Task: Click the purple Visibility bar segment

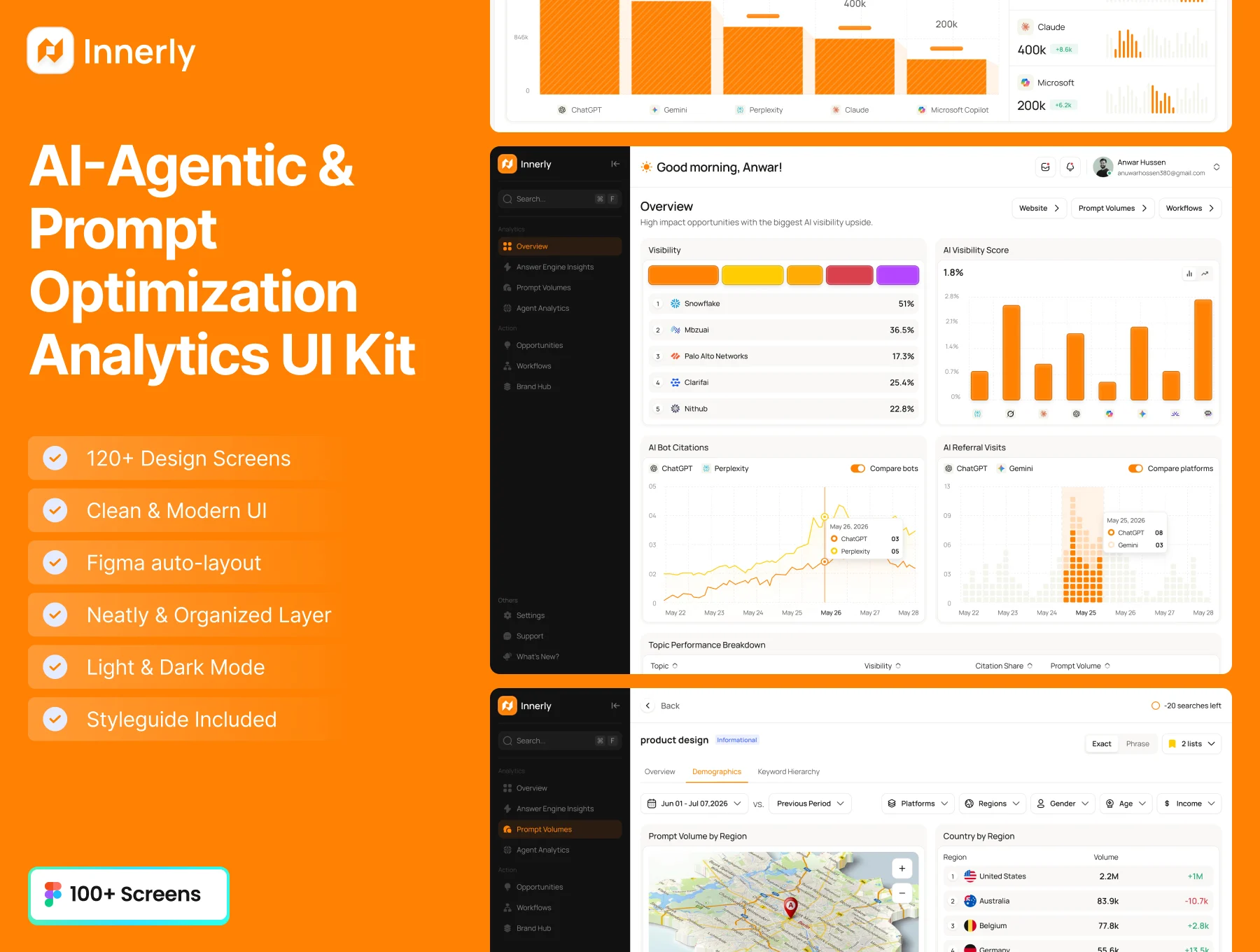Action: [x=897, y=275]
